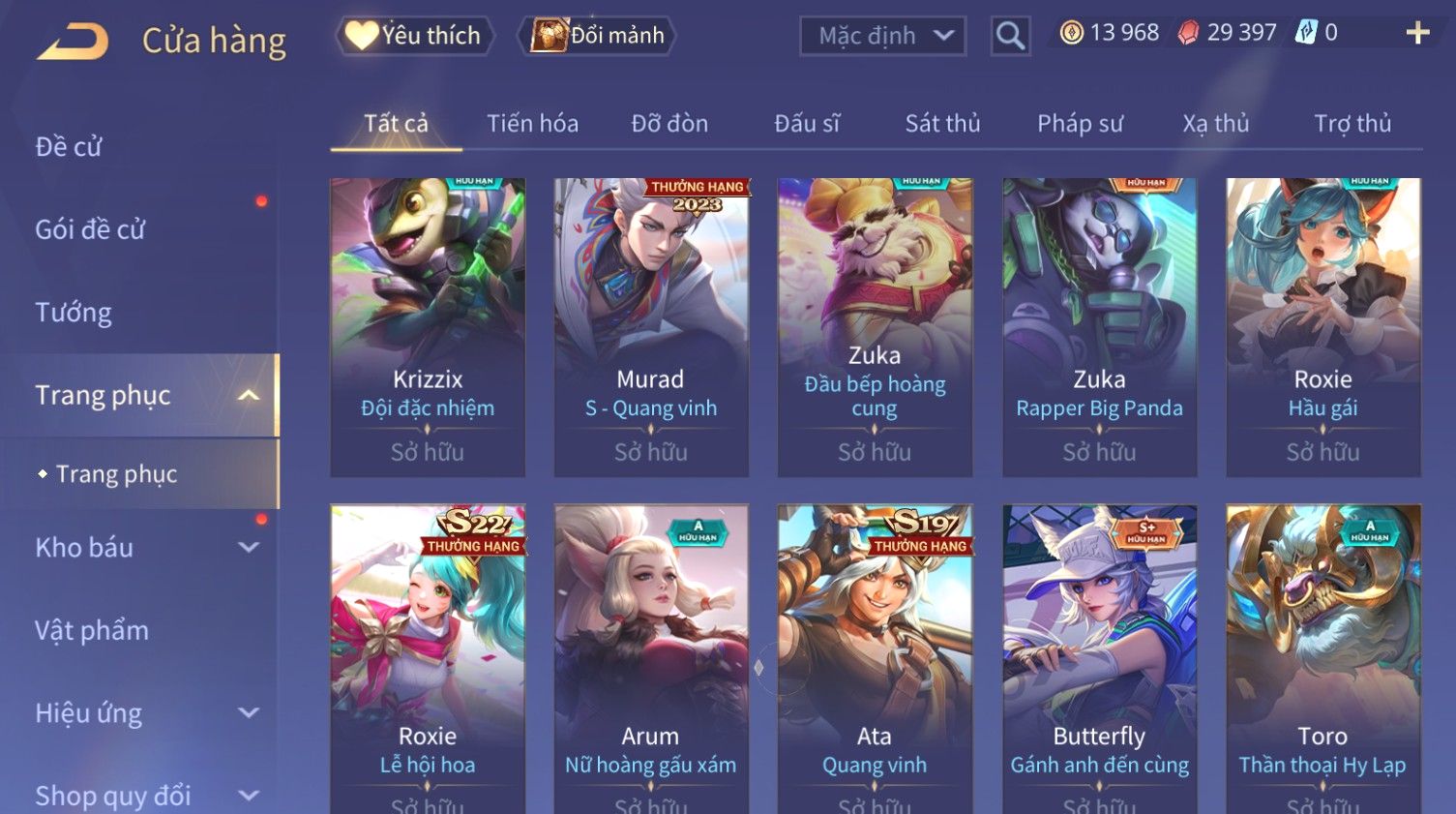Screen dimensions: 1456x814
Task: Go to Tướng in the sidebar
Action: pos(74,313)
